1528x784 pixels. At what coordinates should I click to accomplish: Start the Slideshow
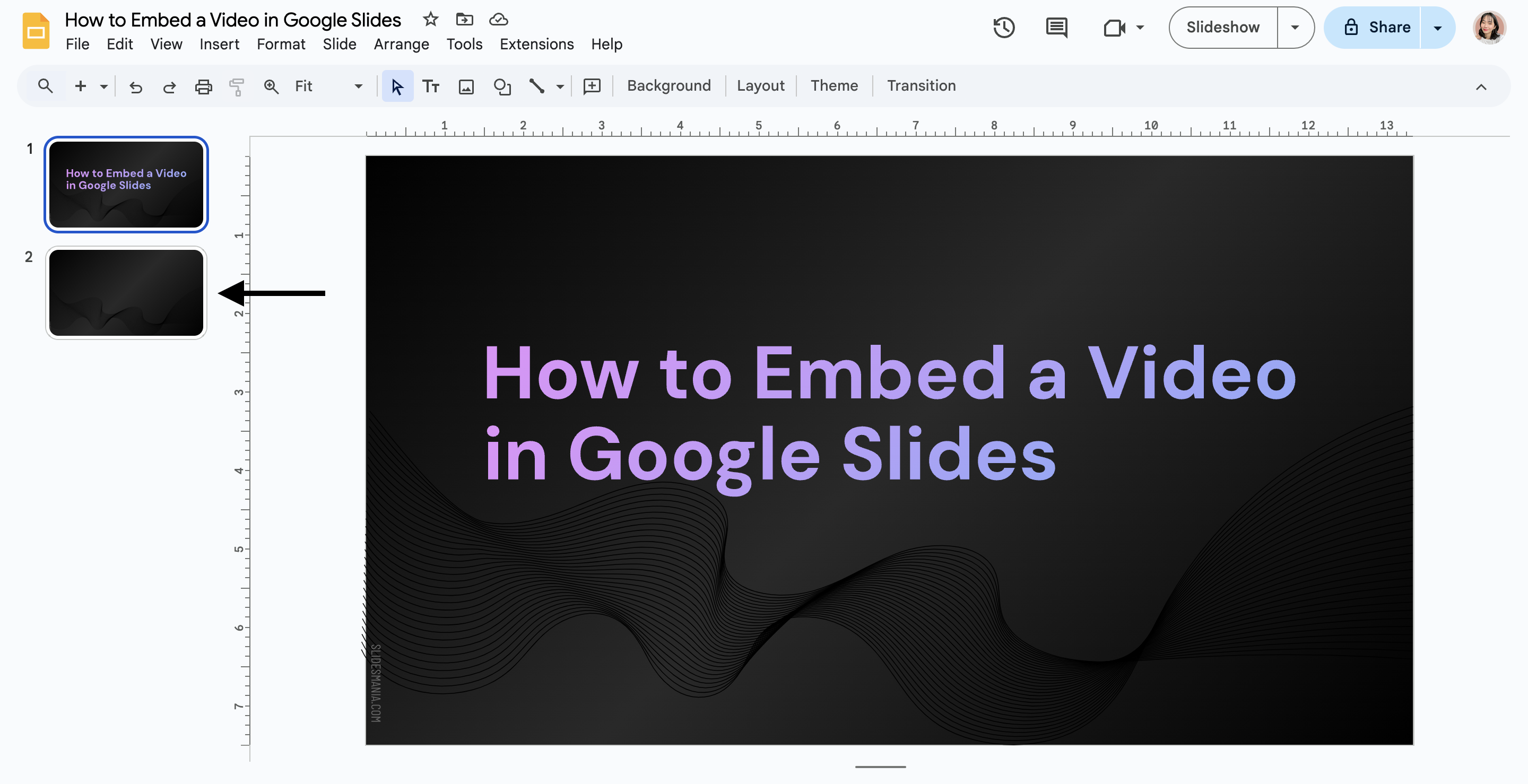(x=1222, y=27)
